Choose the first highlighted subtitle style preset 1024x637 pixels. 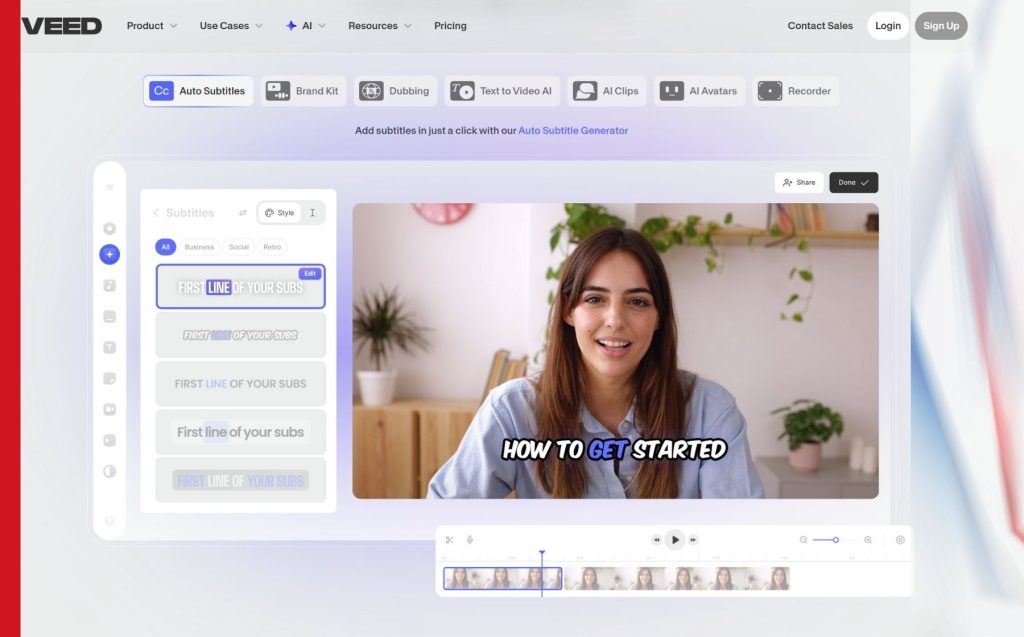tap(240, 287)
